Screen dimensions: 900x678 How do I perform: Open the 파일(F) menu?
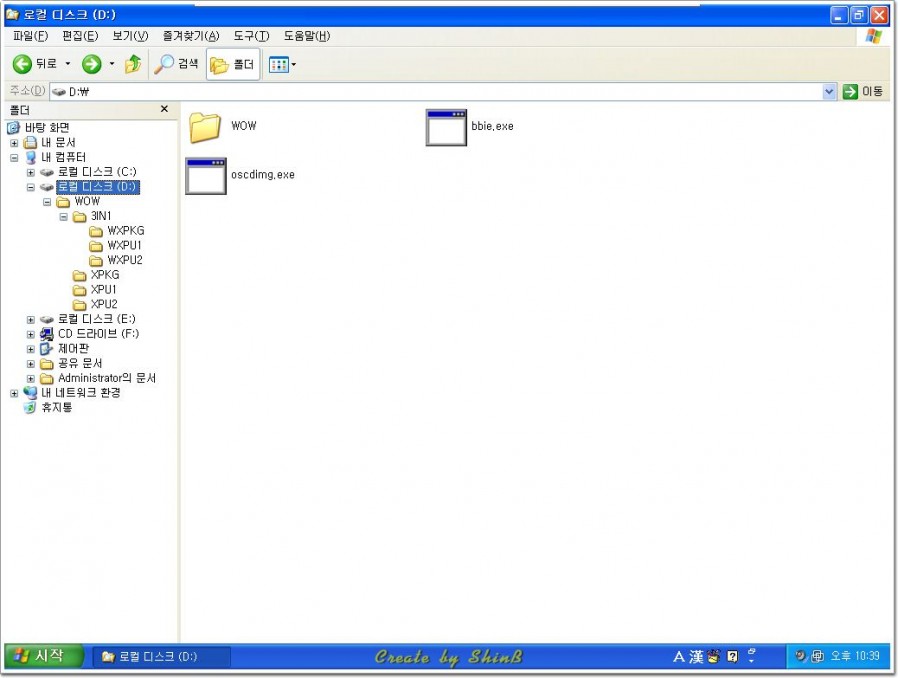coord(30,36)
